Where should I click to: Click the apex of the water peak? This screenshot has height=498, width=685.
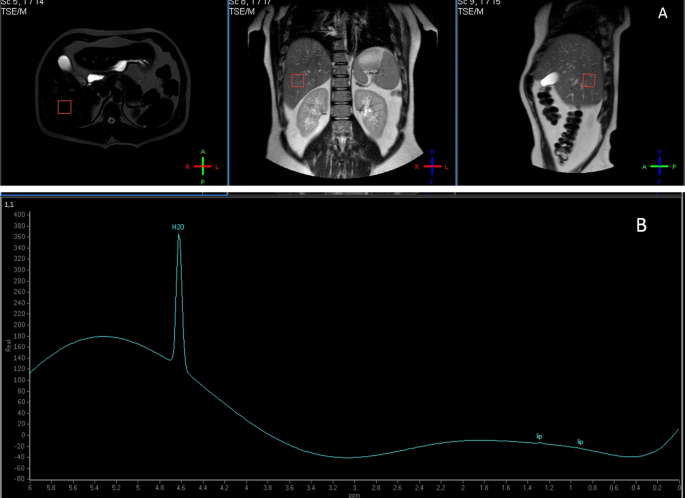[x=179, y=235]
